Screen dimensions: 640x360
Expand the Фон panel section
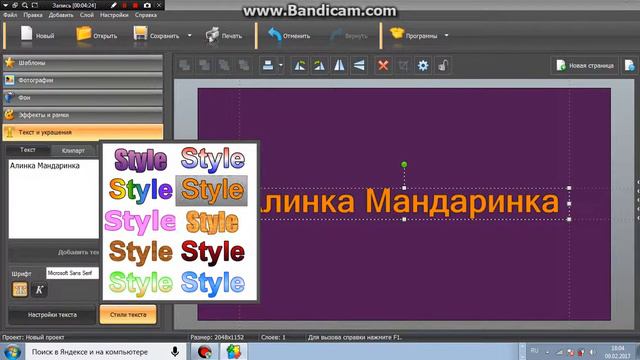click(83, 98)
